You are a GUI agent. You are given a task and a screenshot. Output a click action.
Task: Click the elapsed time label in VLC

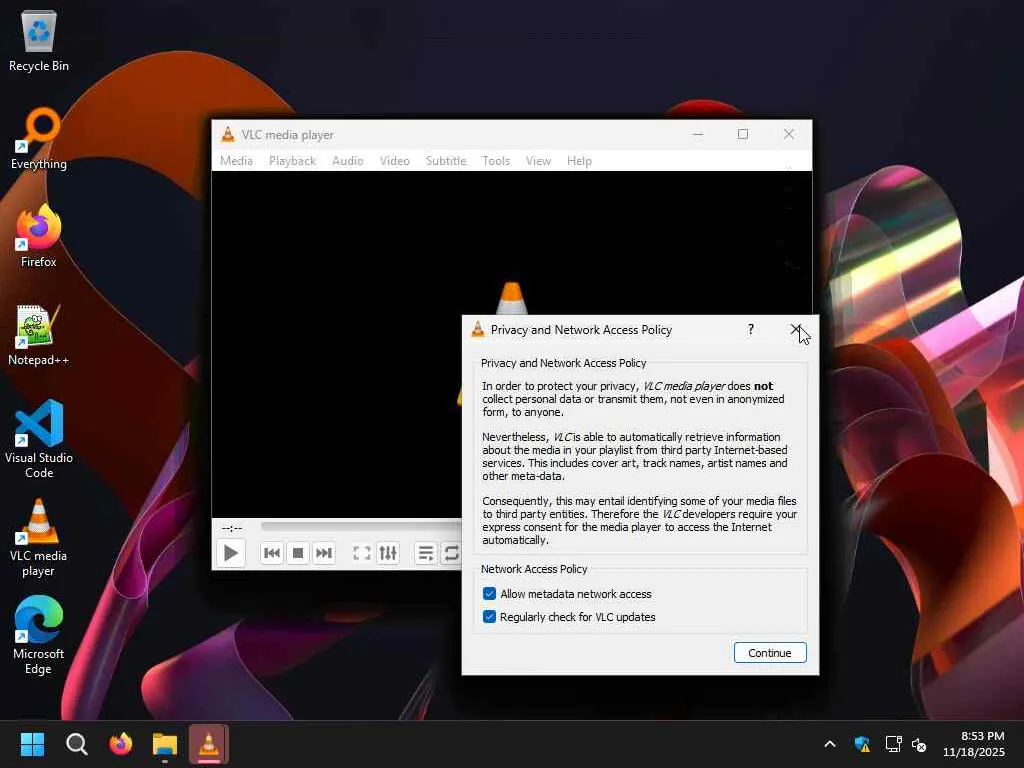(x=232, y=528)
